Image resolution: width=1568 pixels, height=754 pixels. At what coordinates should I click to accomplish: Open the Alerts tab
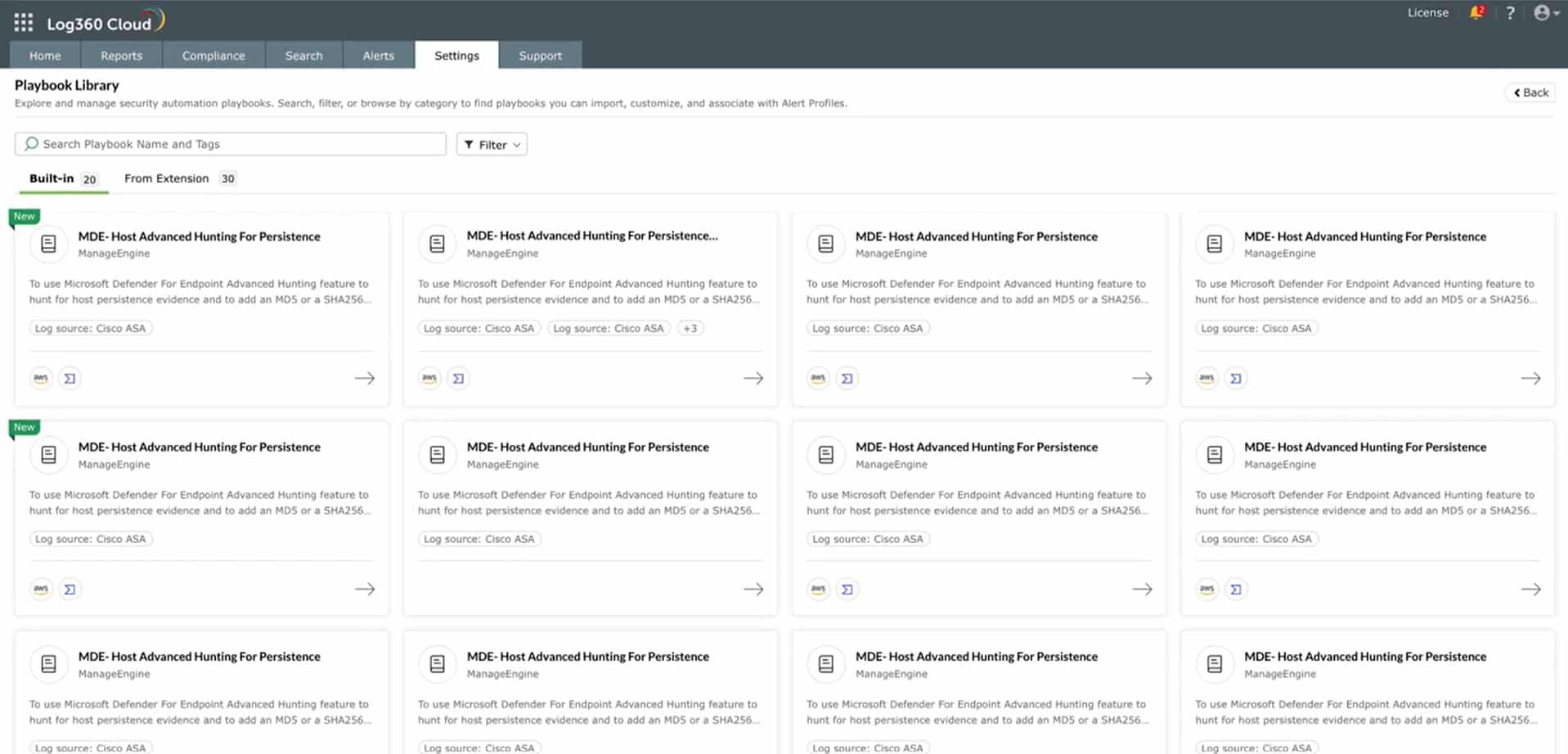(x=379, y=56)
